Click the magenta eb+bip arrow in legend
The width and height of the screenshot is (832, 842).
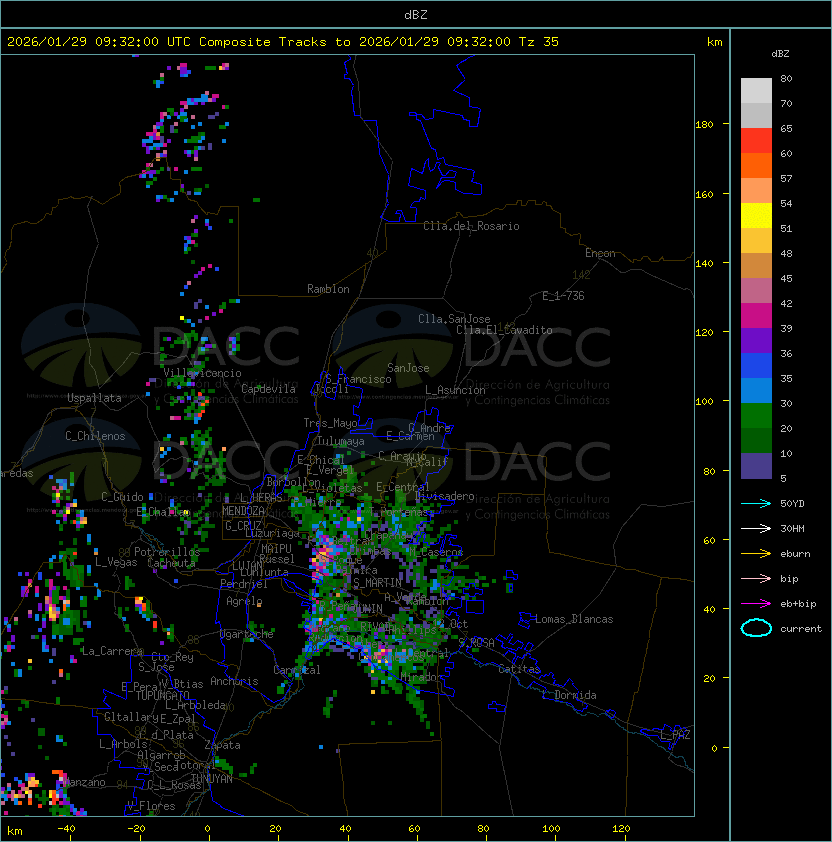point(756,604)
